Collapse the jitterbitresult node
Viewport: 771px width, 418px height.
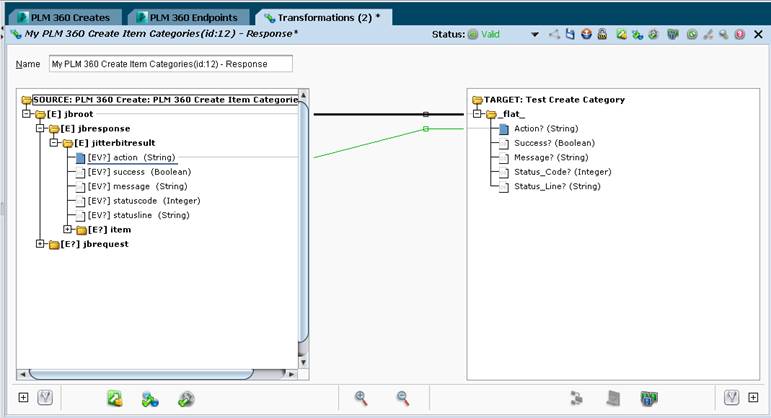54,143
